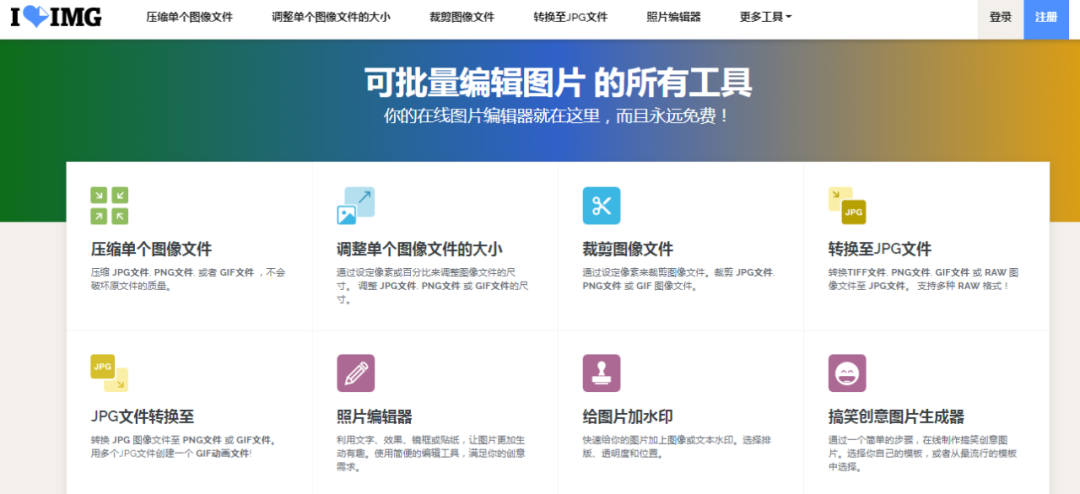
Task: Click the watermark card description text
Action: [x=678, y=446]
